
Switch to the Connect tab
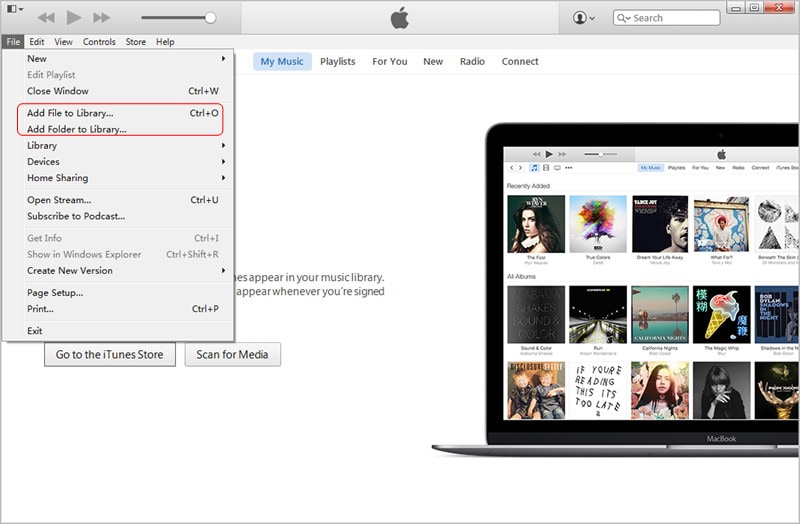tap(520, 62)
